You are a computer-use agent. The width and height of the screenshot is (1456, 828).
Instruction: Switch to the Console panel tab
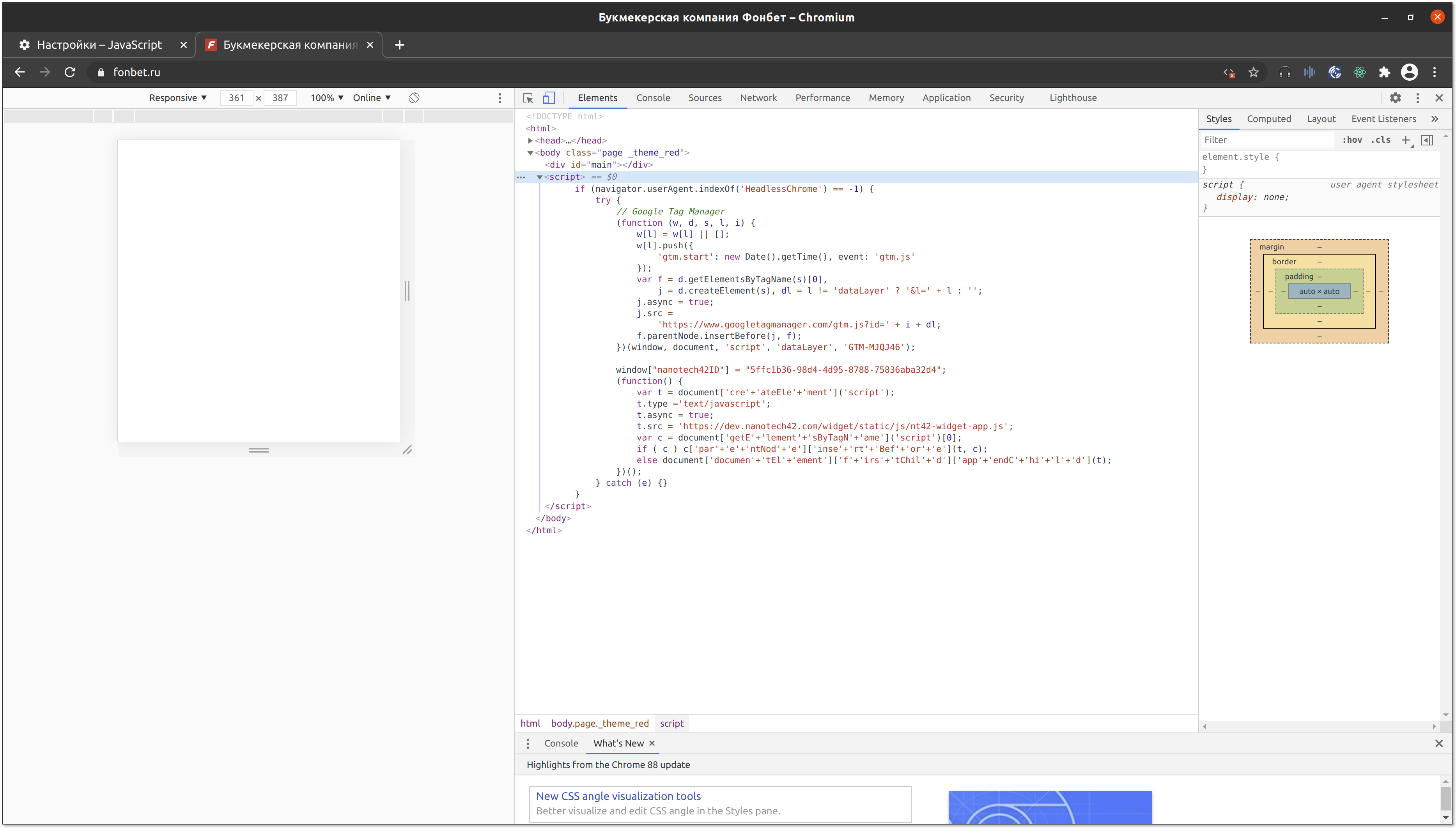pos(653,98)
